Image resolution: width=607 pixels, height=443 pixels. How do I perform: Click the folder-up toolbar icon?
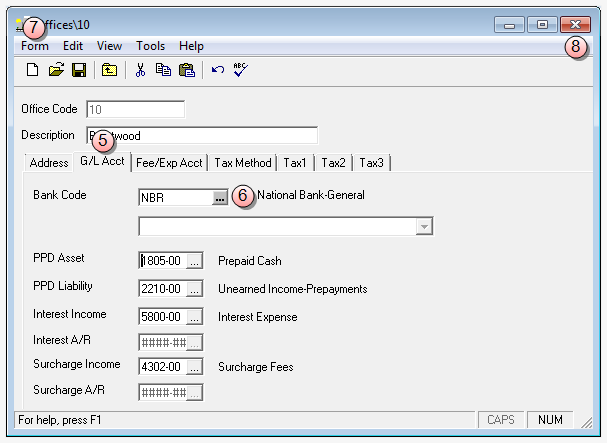(x=109, y=70)
